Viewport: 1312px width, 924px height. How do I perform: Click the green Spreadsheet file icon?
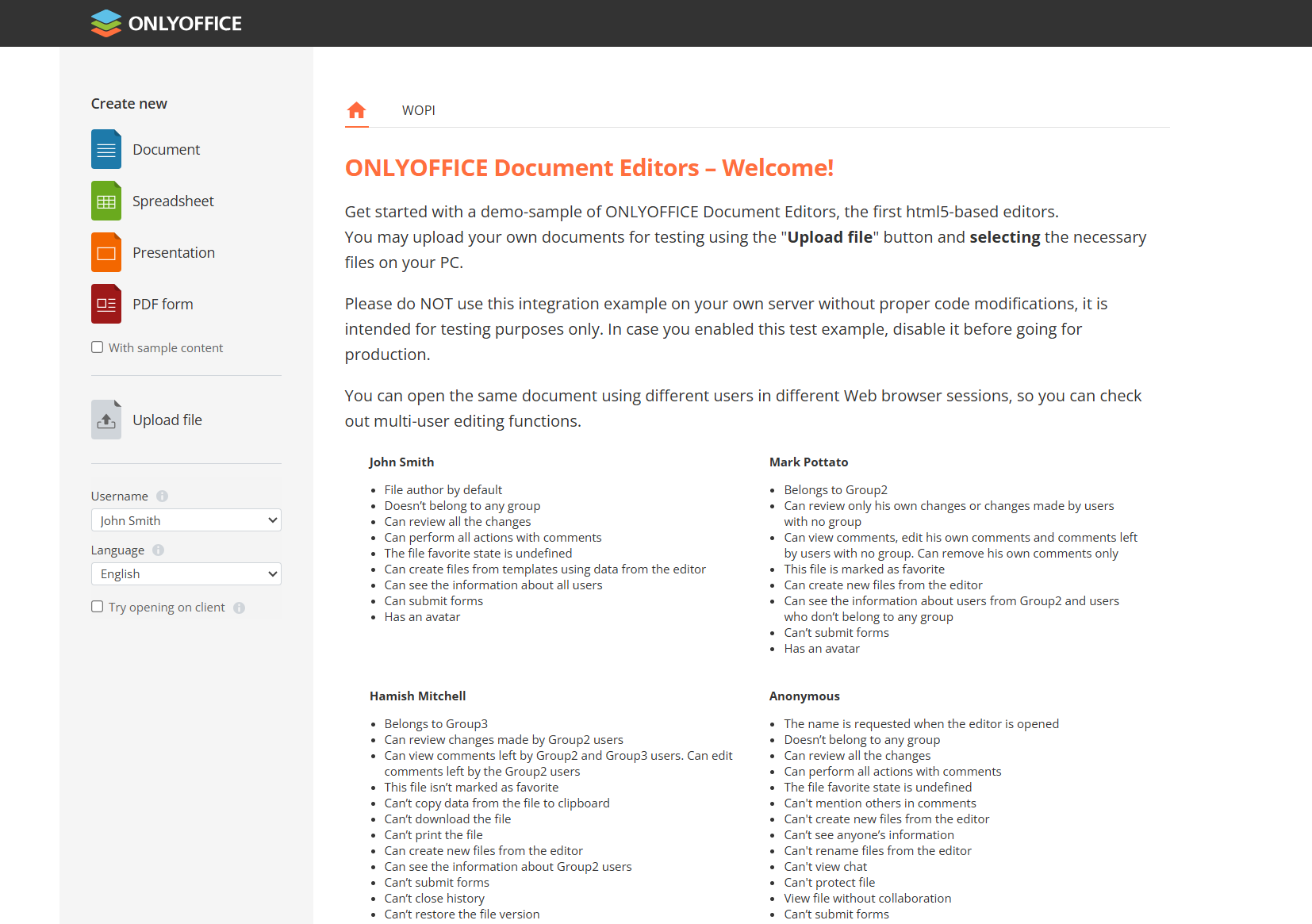[x=106, y=201]
